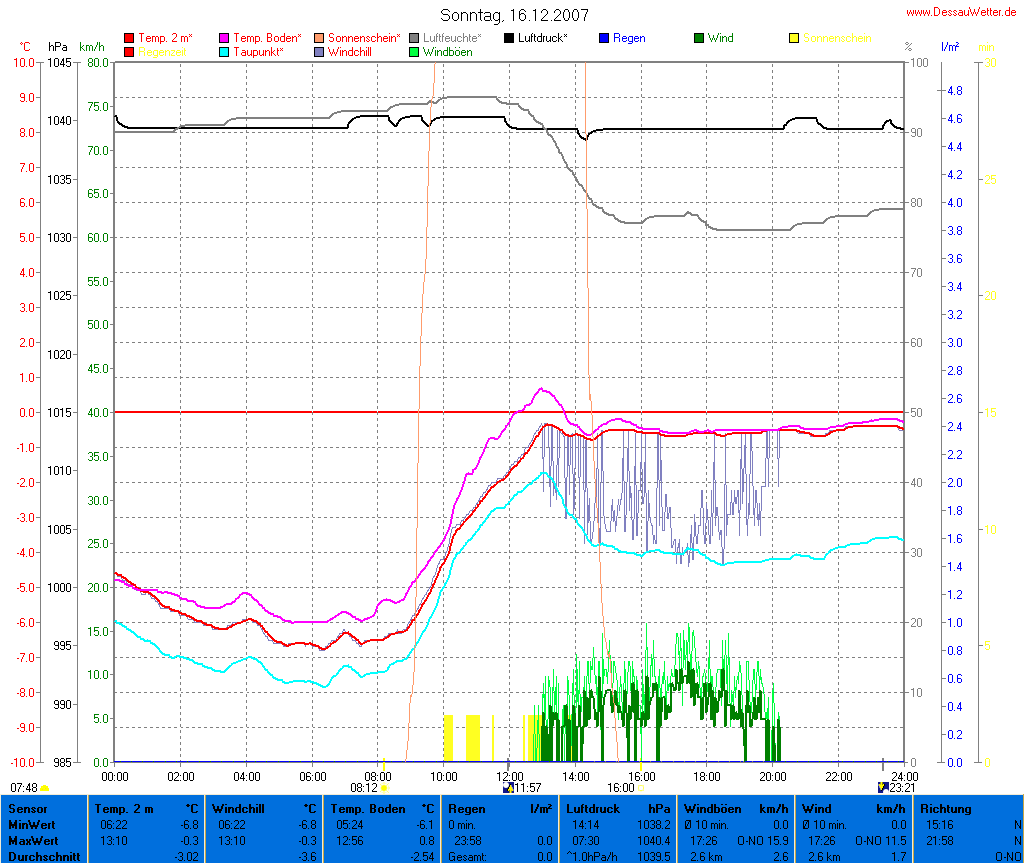Toggle the Taupunkt series via legend label
Image resolution: width=1024 pixels, height=863 pixels.
click(258, 51)
